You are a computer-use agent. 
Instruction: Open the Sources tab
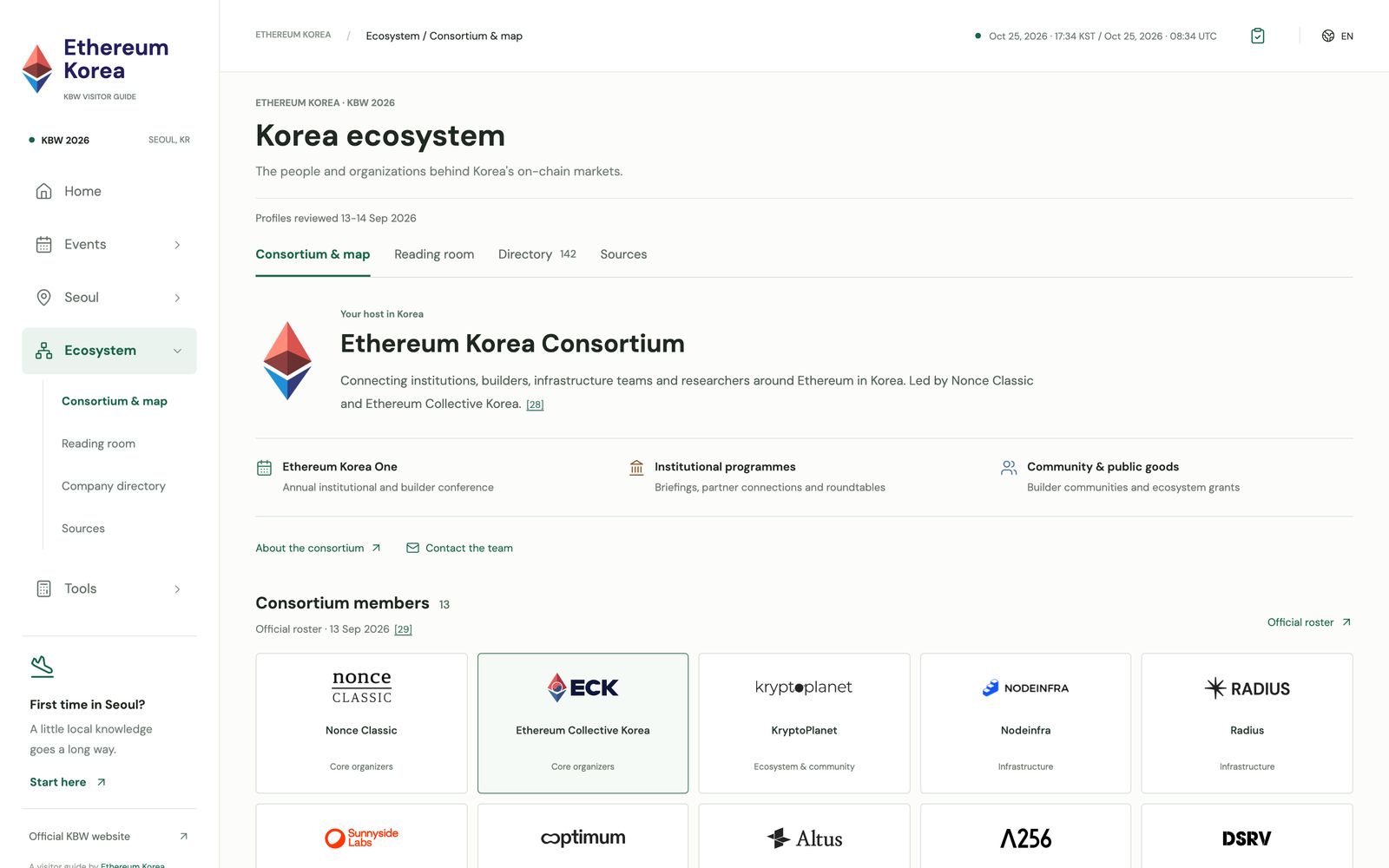click(623, 254)
